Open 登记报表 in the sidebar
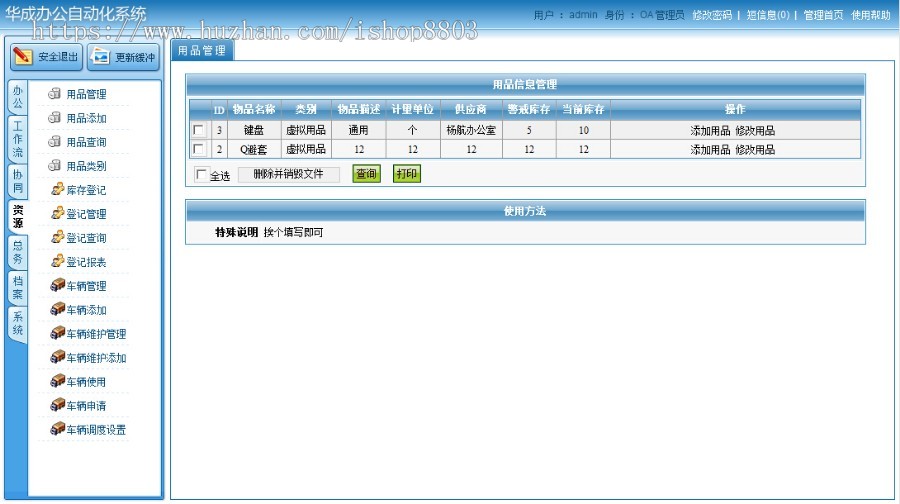 point(87,262)
